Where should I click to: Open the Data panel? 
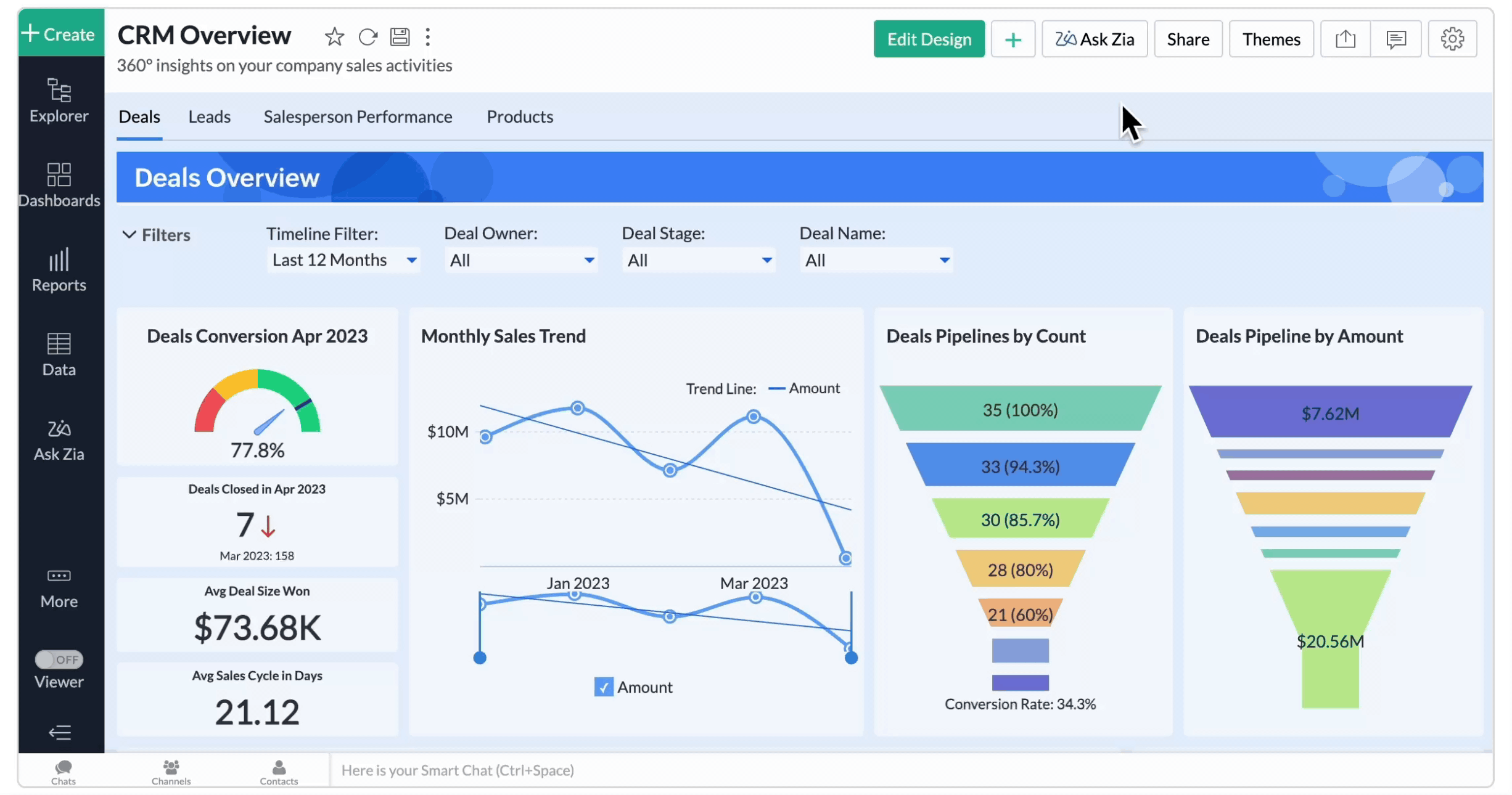coord(57,354)
